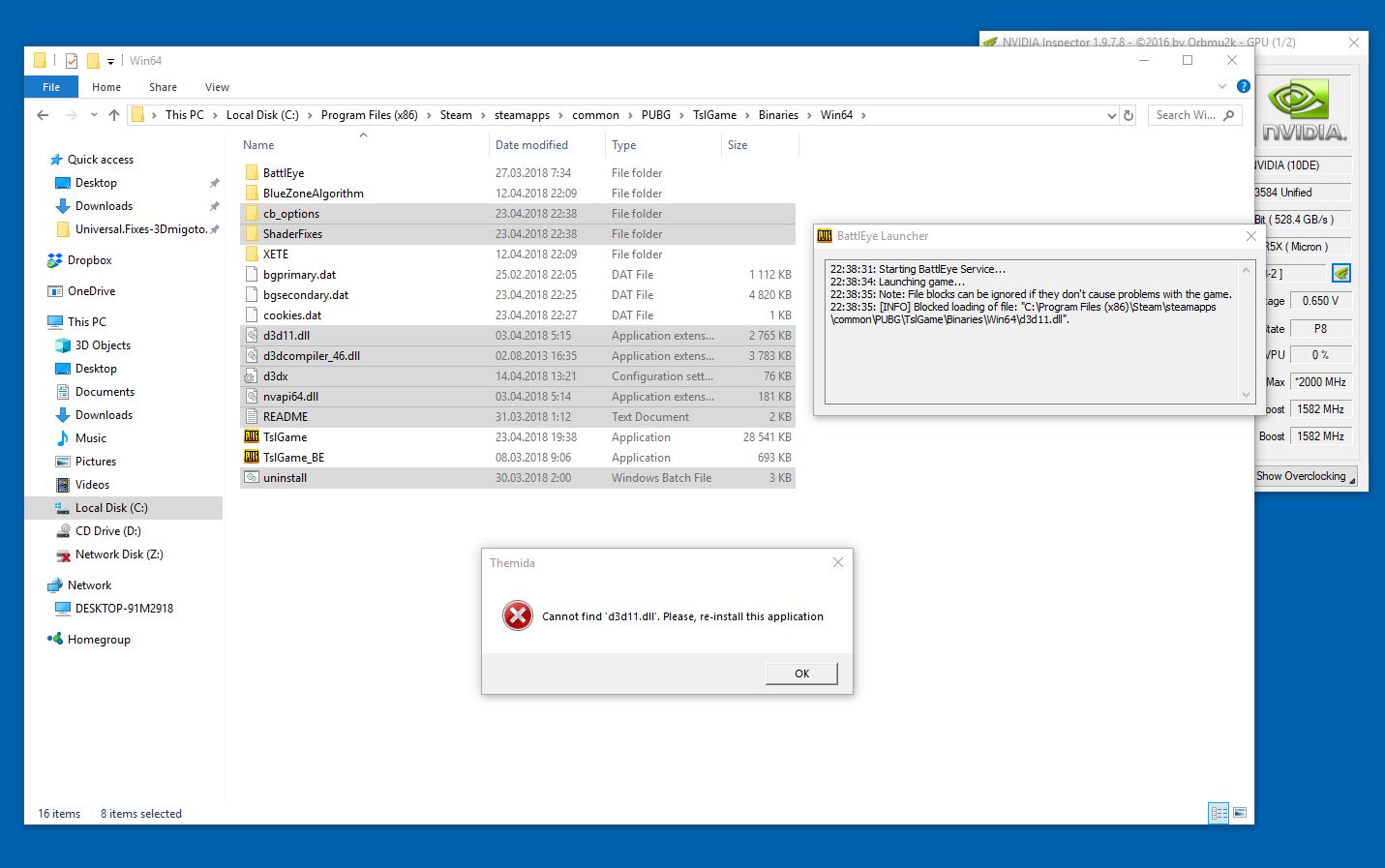The height and width of the screenshot is (868, 1385).
Task: Click the down arrow of BattlEye log scrollbar
Action: pos(1246,394)
